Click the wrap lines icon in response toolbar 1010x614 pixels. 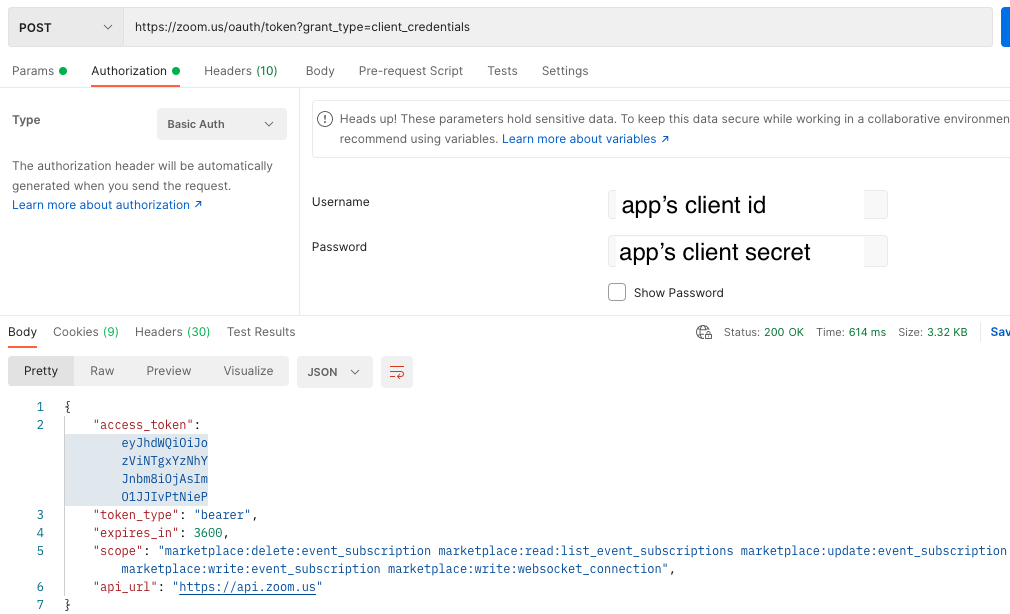click(x=397, y=372)
